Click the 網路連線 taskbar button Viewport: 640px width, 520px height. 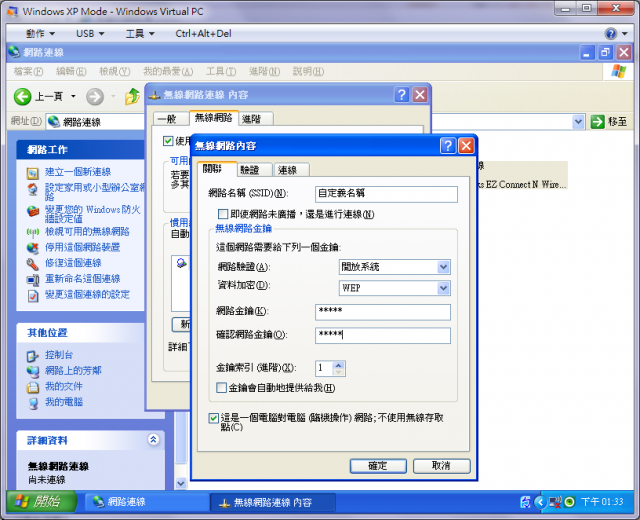pyautogui.click(x=146, y=502)
